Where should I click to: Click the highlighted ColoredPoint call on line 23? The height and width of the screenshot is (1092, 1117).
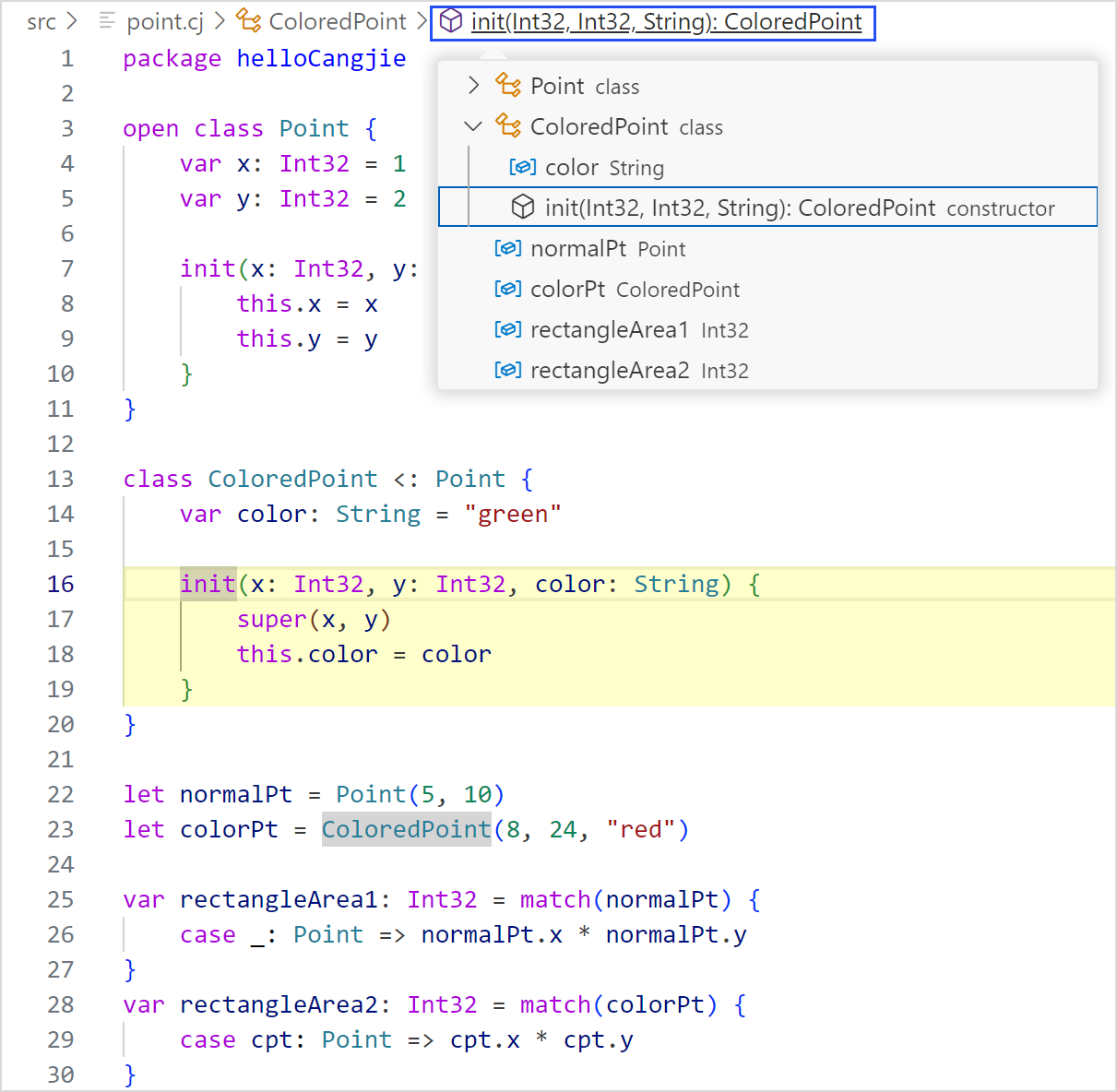[406, 829]
